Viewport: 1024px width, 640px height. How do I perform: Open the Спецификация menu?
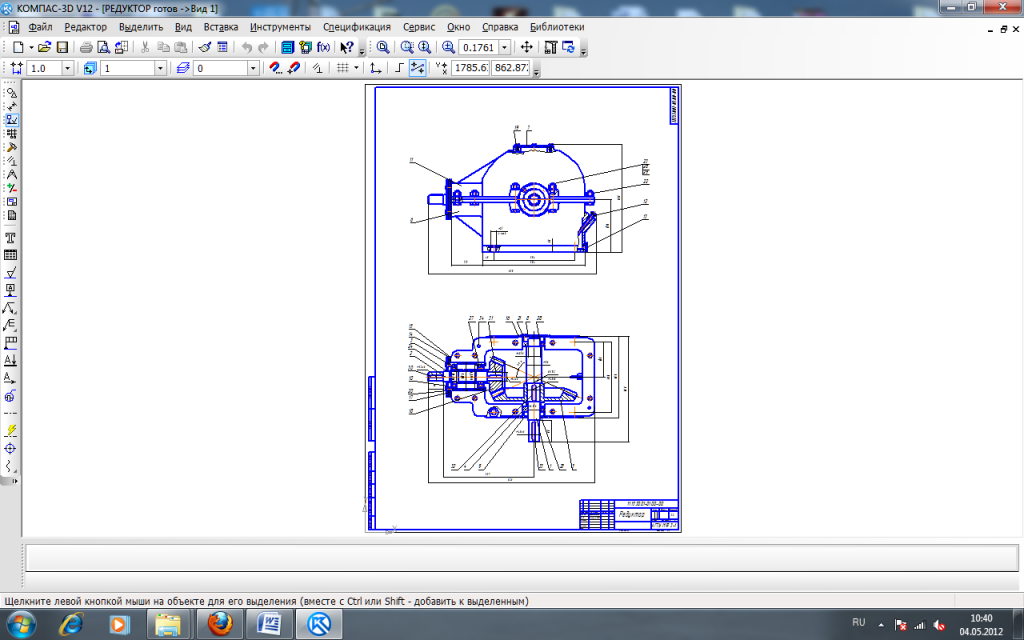tap(357, 27)
